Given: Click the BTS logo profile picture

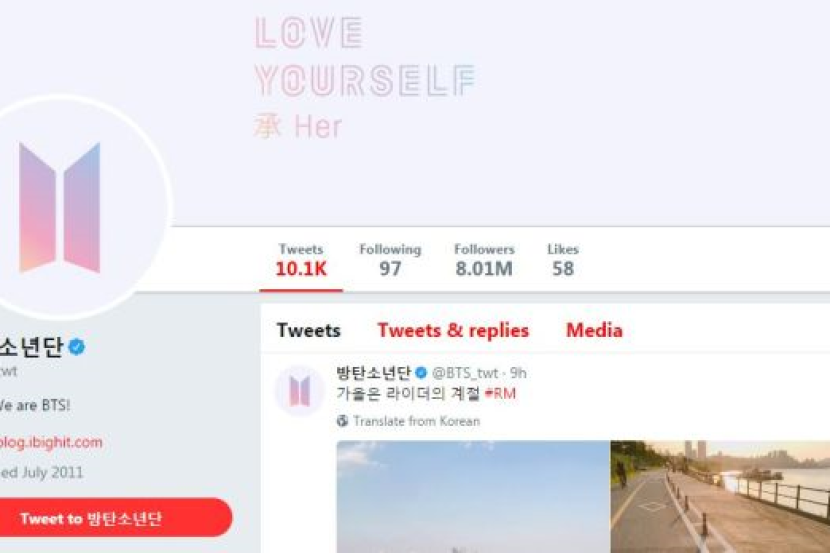Looking at the screenshot, I should [x=59, y=207].
